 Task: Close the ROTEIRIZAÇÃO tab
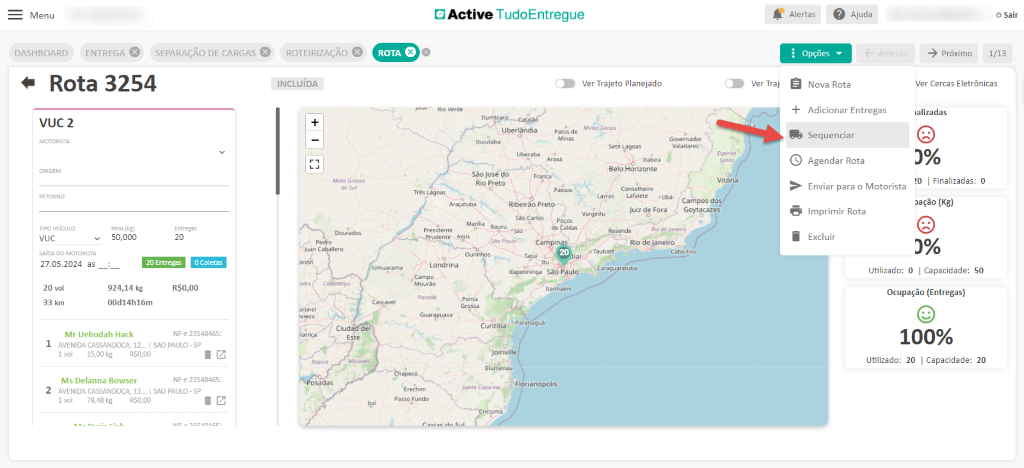click(x=357, y=52)
